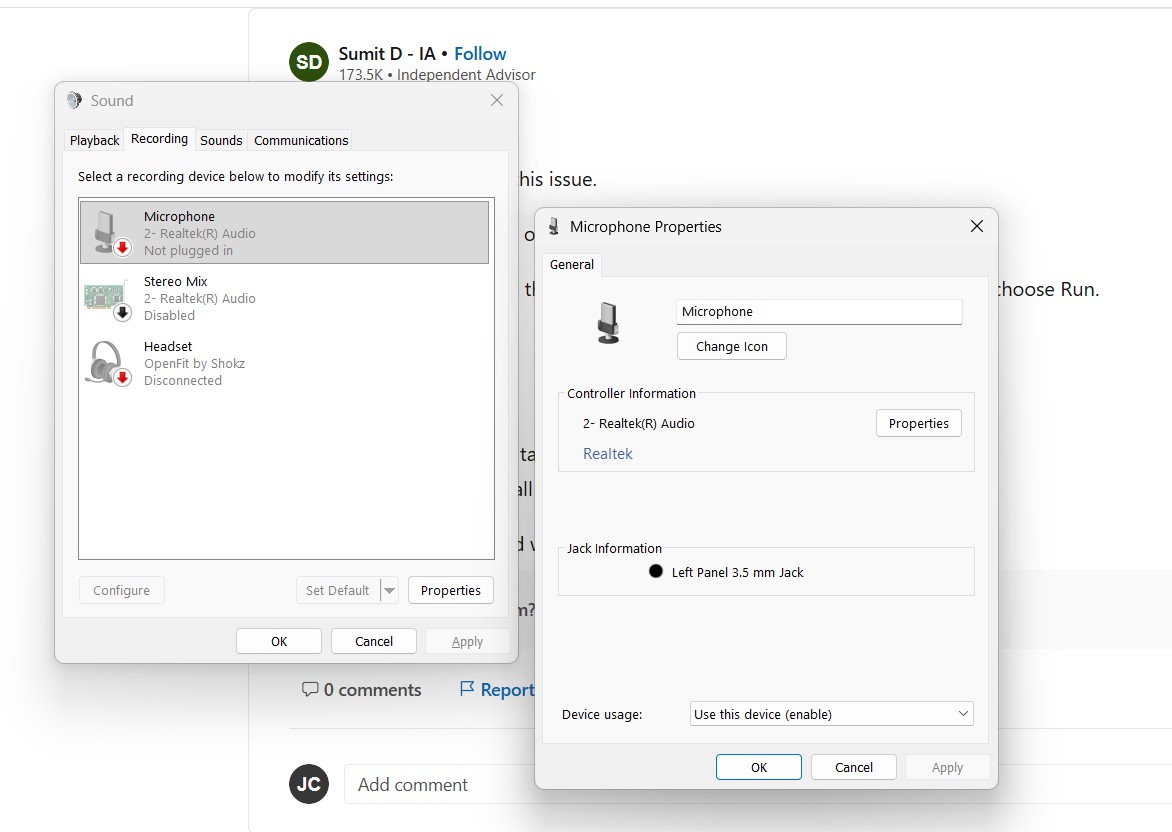The image size is (1172, 832).
Task: Click OK in Microphone Properties dialog
Action: [759, 767]
